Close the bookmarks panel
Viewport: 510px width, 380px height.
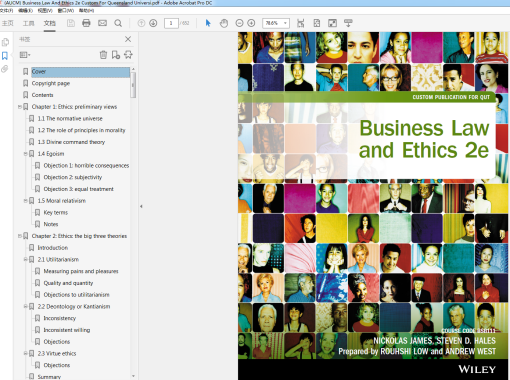click(x=128, y=39)
